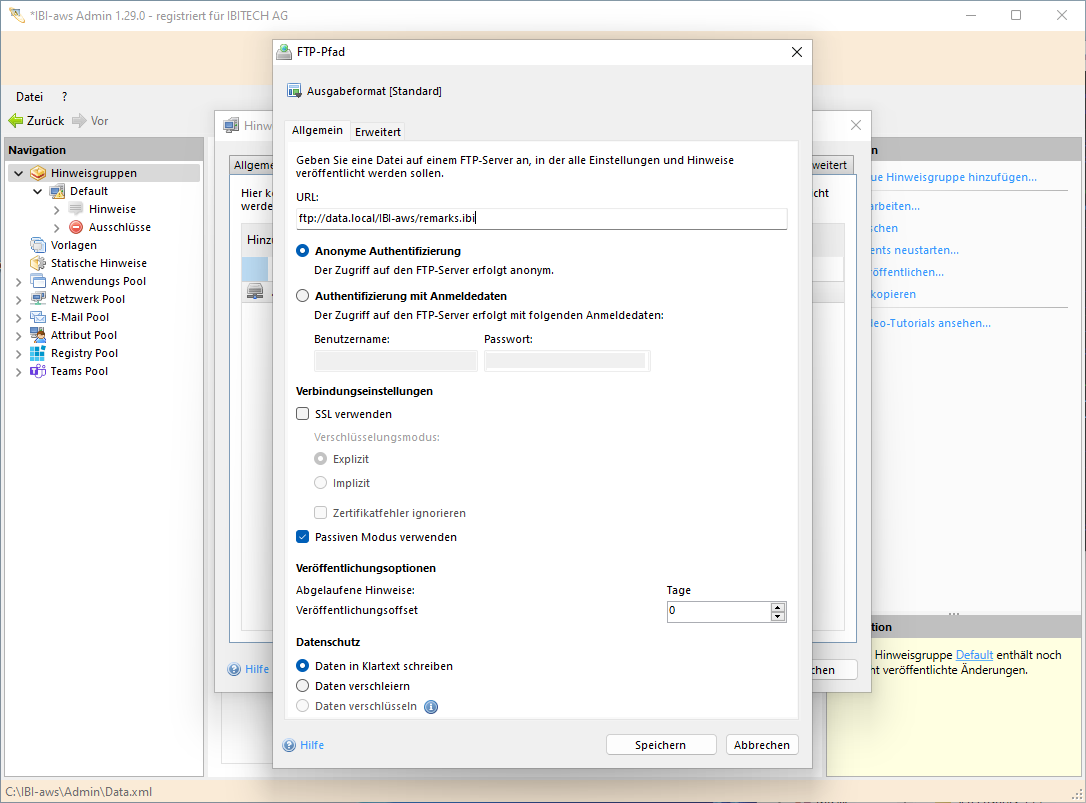Click the Hinweisgruppen folder icon
The width and height of the screenshot is (1086, 803).
pyautogui.click(x=38, y=173)
